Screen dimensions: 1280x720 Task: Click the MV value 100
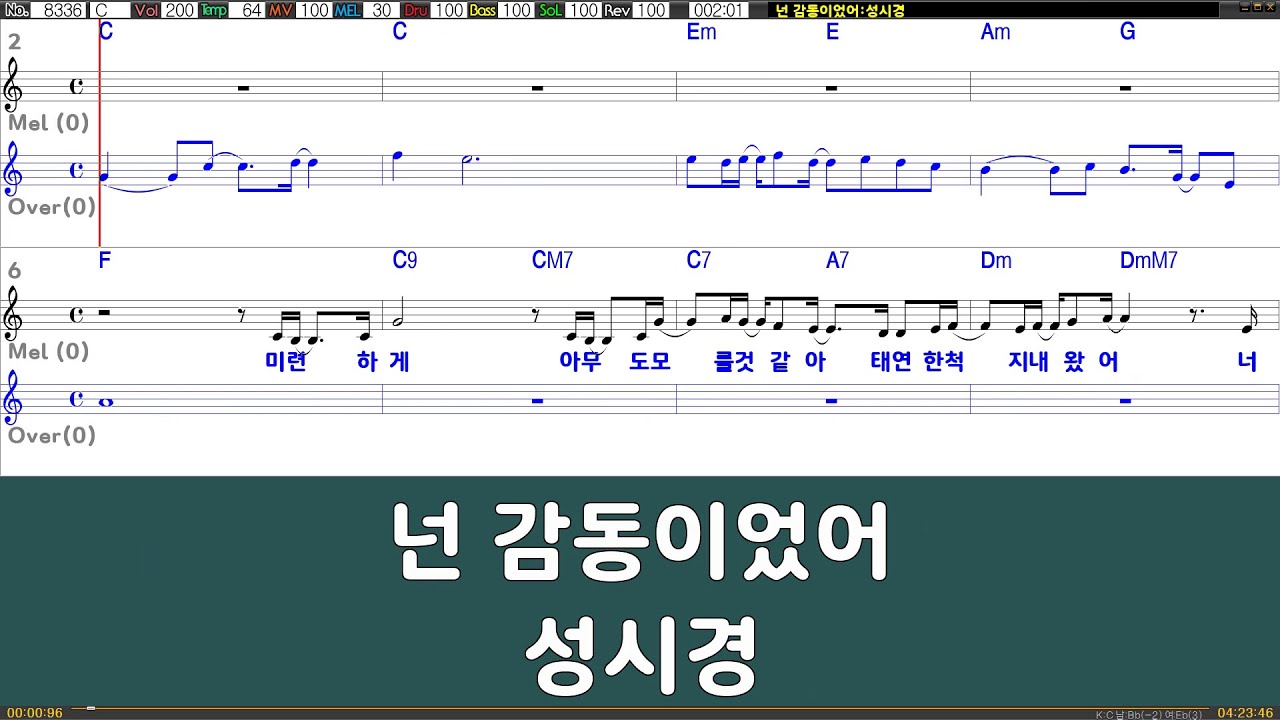tap(314, 10)
